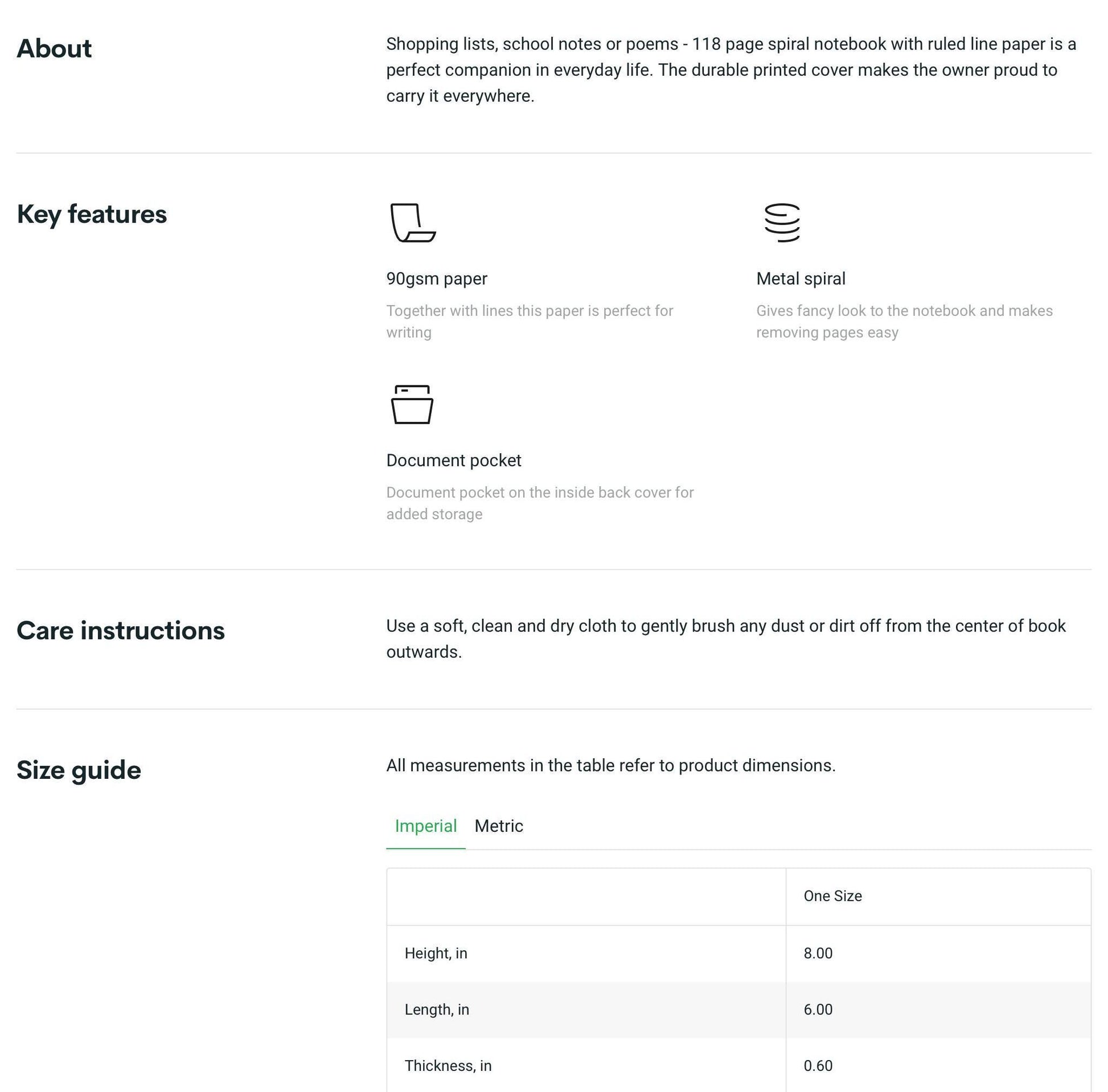Click the 90gsm paper sheet icon
1108x1092 pixels.
413,223
